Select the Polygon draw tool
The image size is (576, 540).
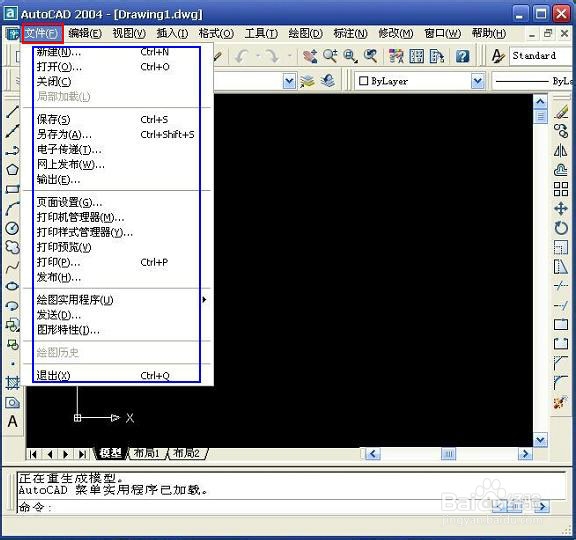(12, 170)
